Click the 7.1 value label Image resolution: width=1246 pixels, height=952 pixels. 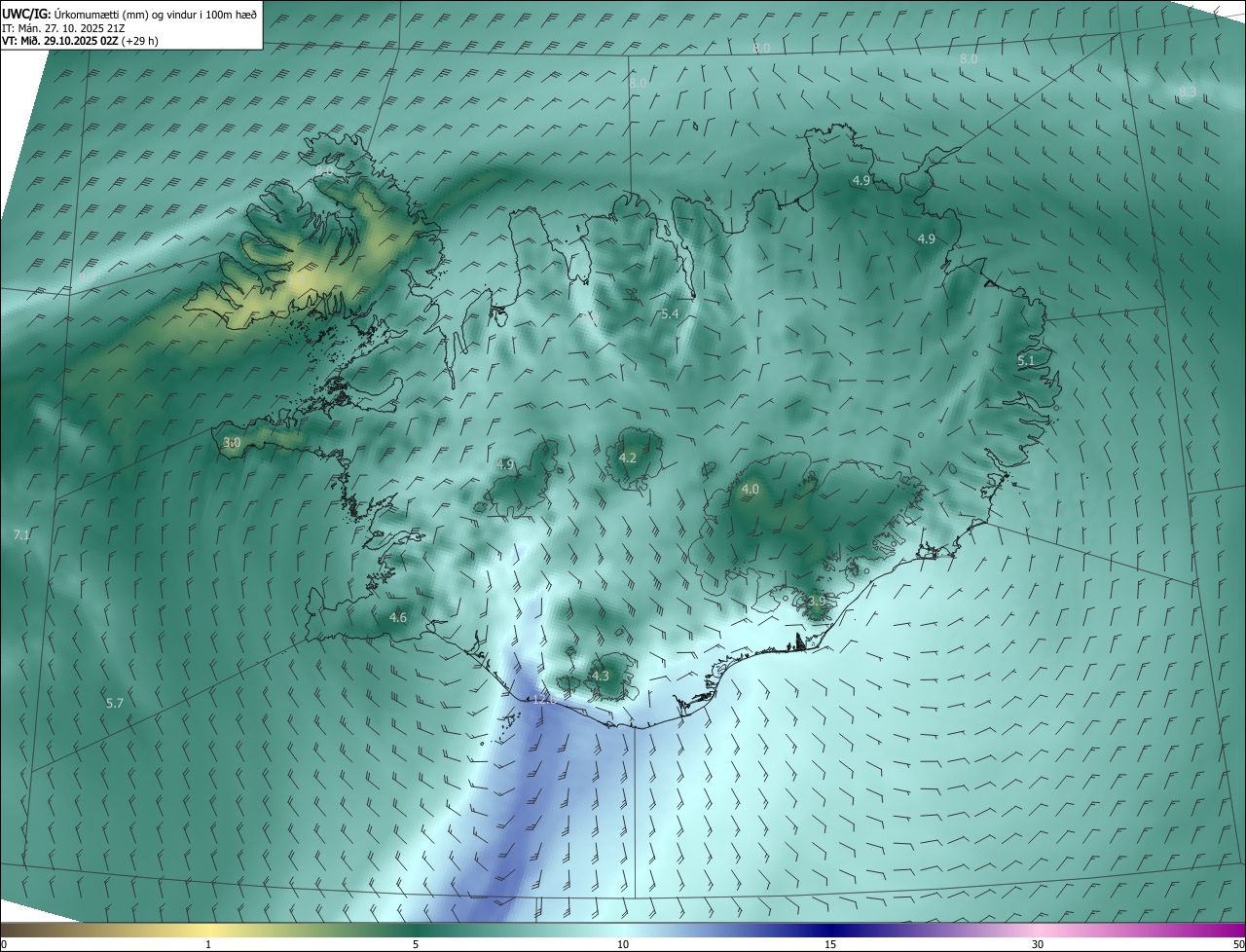click(21, 534)
